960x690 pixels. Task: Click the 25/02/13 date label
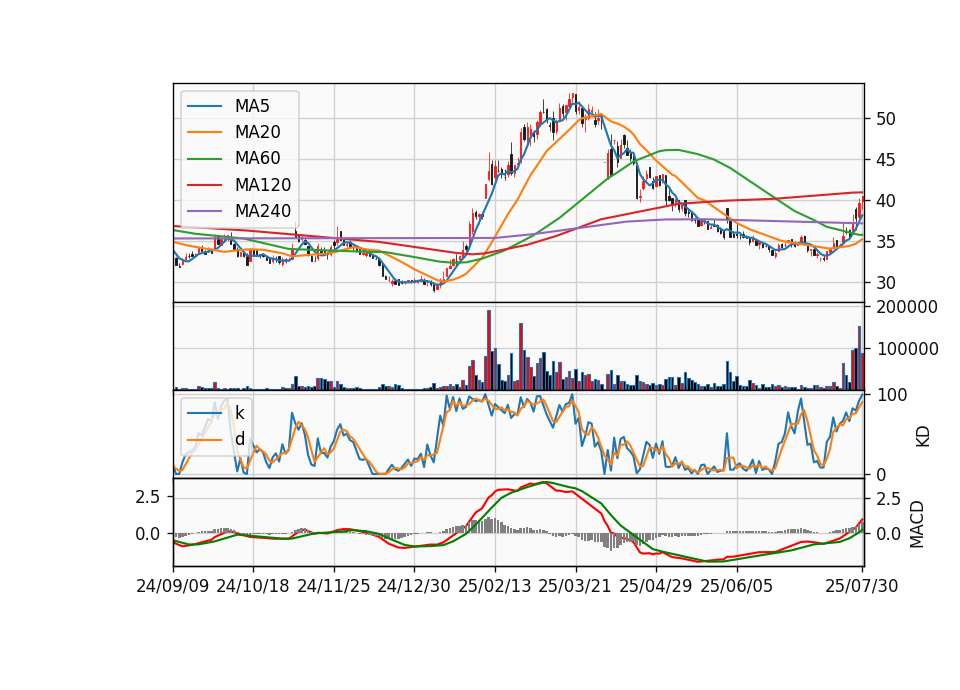(x=495, y=586)
